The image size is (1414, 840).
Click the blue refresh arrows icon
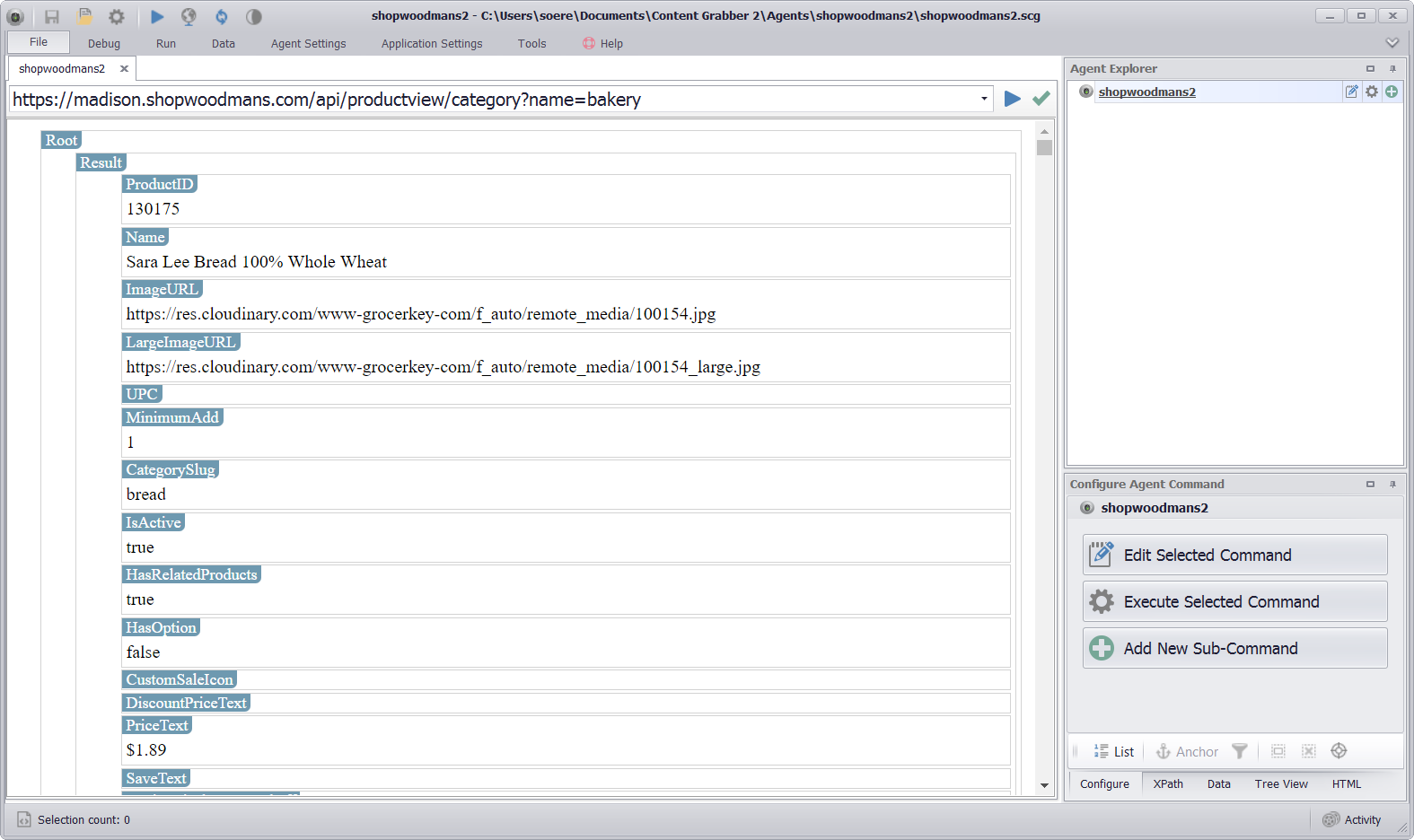point(221,16)
